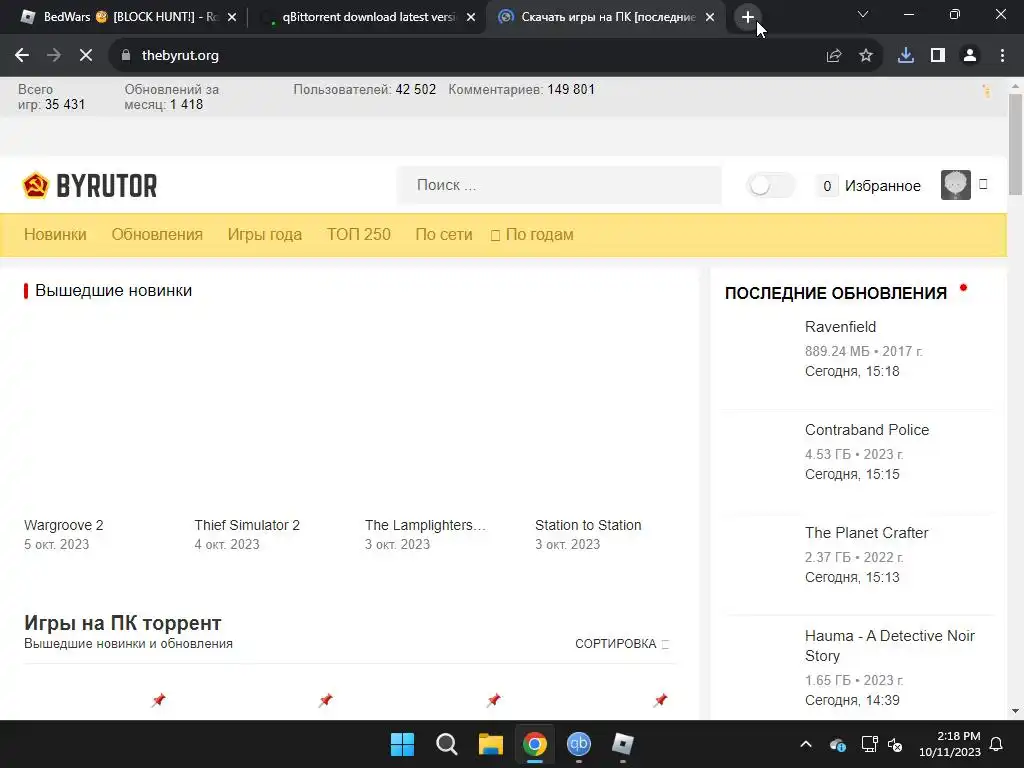1024x768 pixels.
Task: Click the page vertical scrollbar thumb
Action: click(x=1015, y=144)
